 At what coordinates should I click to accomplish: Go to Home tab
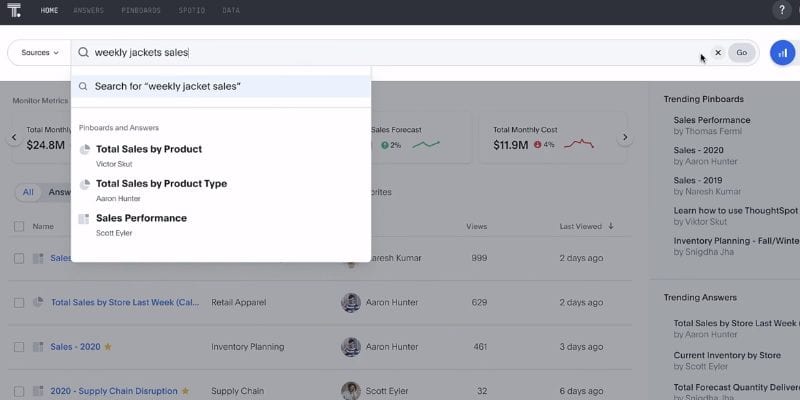pyautogui.click(x=49, y=10)
